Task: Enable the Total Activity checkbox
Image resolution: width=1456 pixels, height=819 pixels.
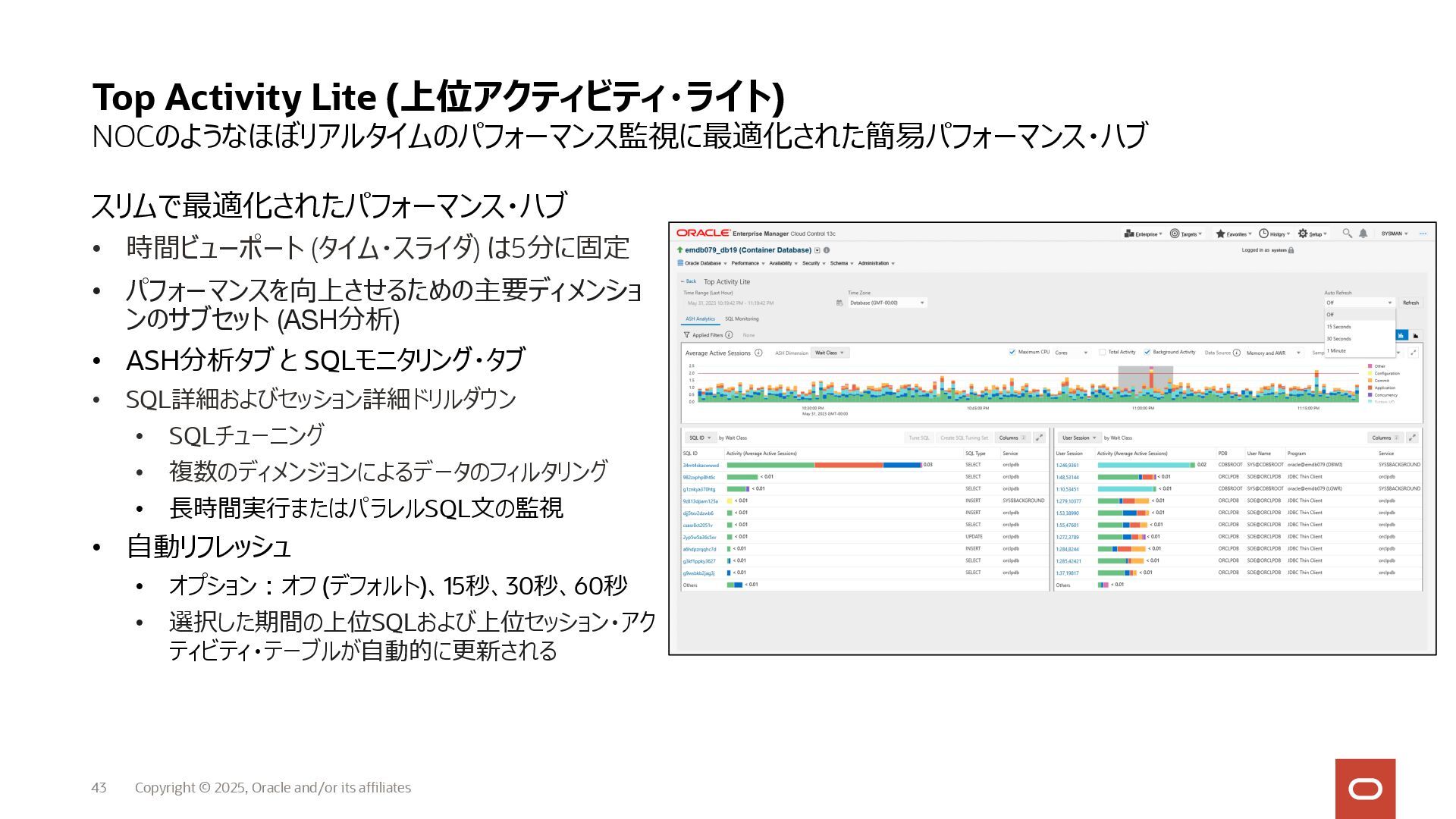Action: coord(1102,352)
